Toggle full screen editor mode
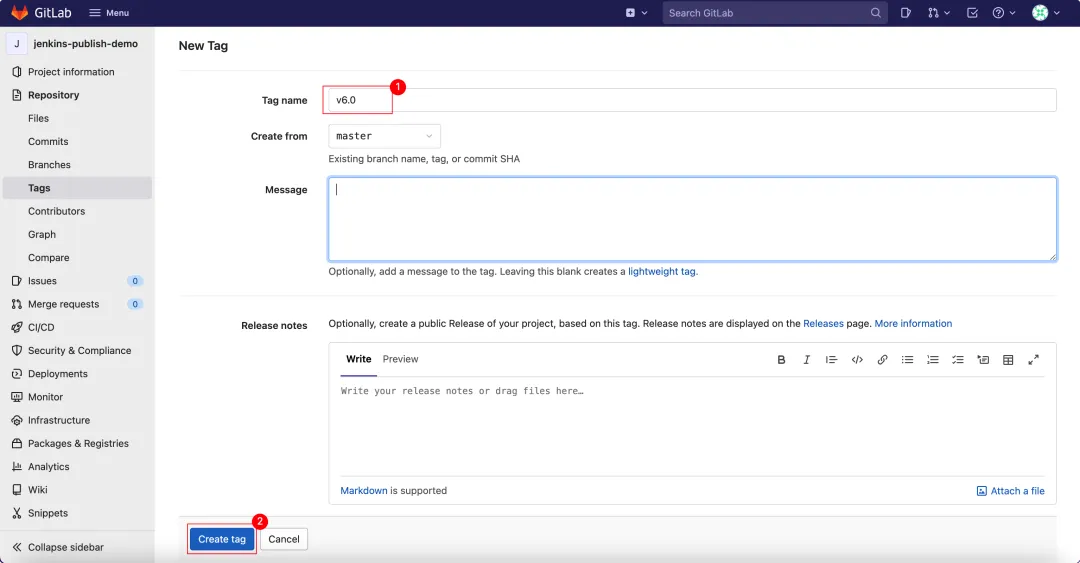Image resolution: width=1080 pixels, height=563 pixels. tap(1033, 360)
